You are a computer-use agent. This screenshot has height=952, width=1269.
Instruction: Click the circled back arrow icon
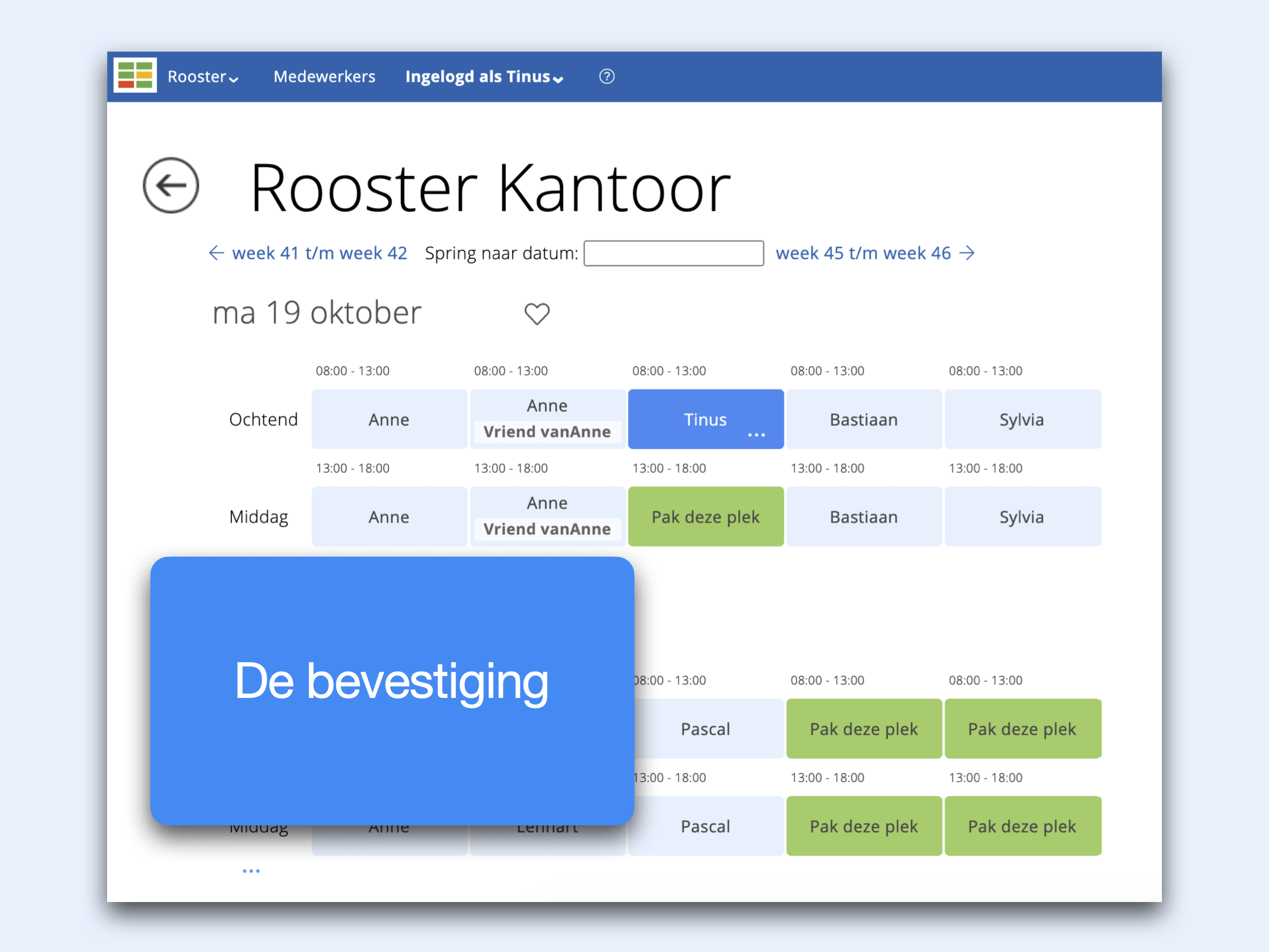tap(171, 186)
